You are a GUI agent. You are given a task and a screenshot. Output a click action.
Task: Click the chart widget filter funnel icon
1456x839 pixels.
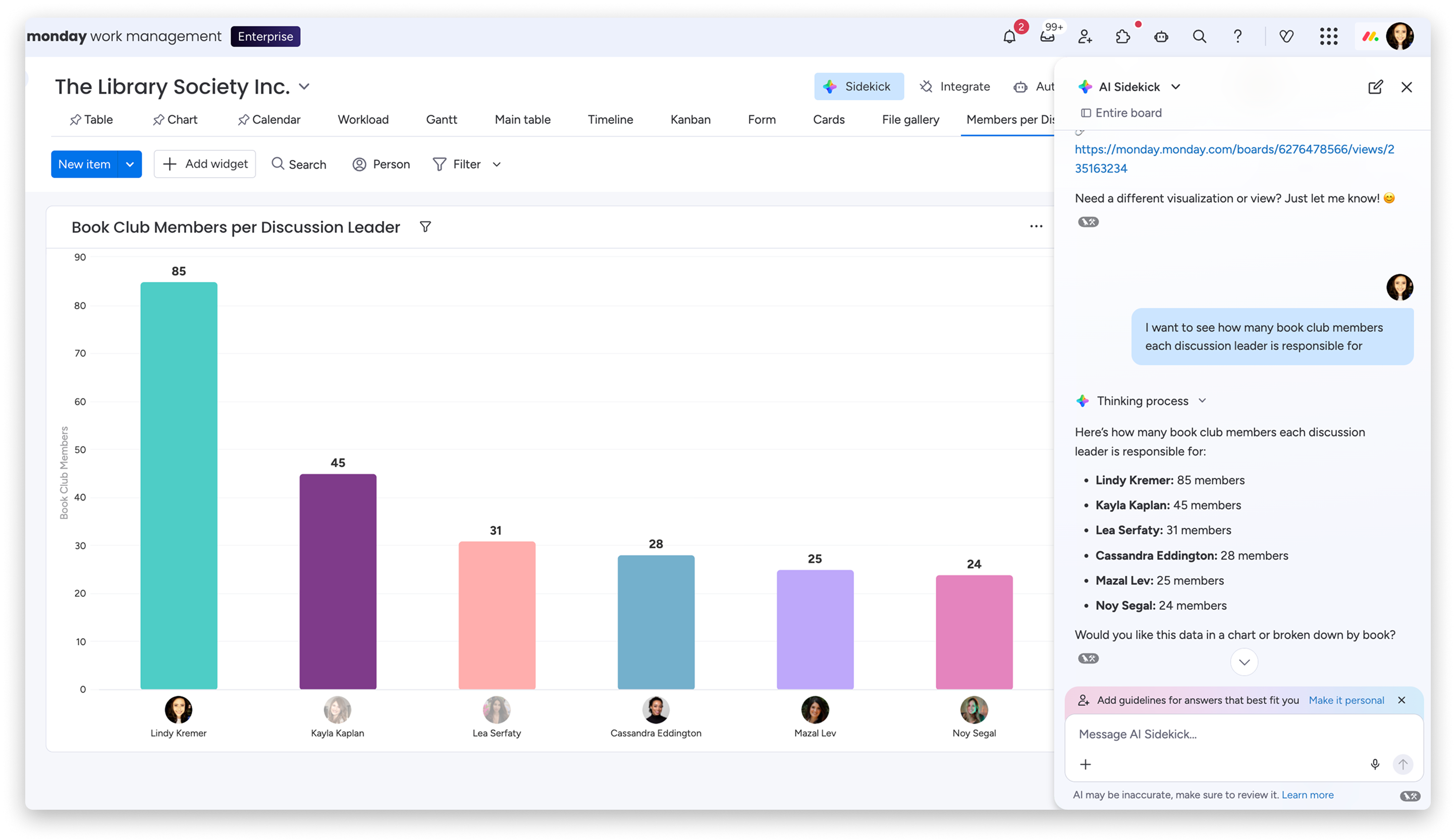pos(425,227)
